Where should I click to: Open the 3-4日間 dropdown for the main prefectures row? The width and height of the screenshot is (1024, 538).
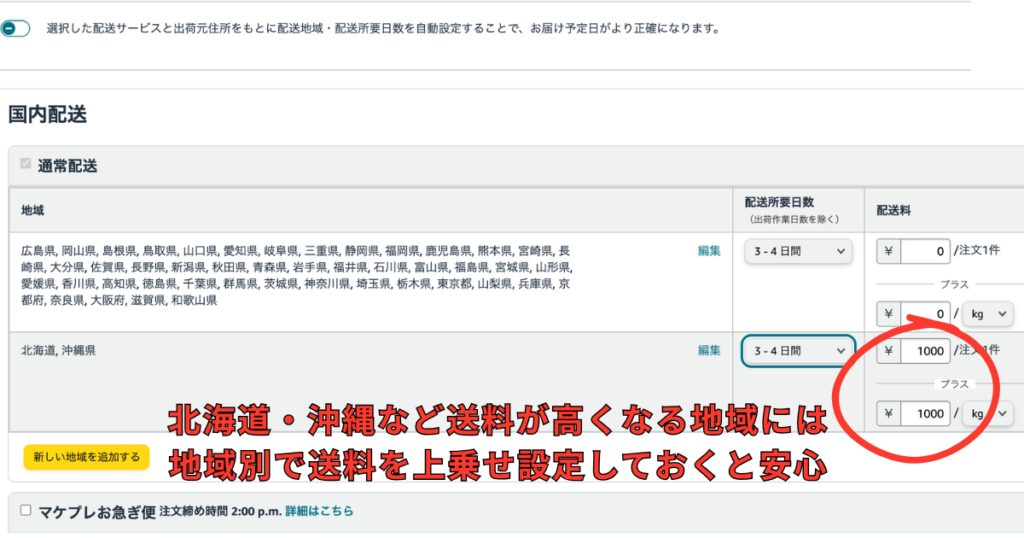pyautogui.click(x=798, y=252)
